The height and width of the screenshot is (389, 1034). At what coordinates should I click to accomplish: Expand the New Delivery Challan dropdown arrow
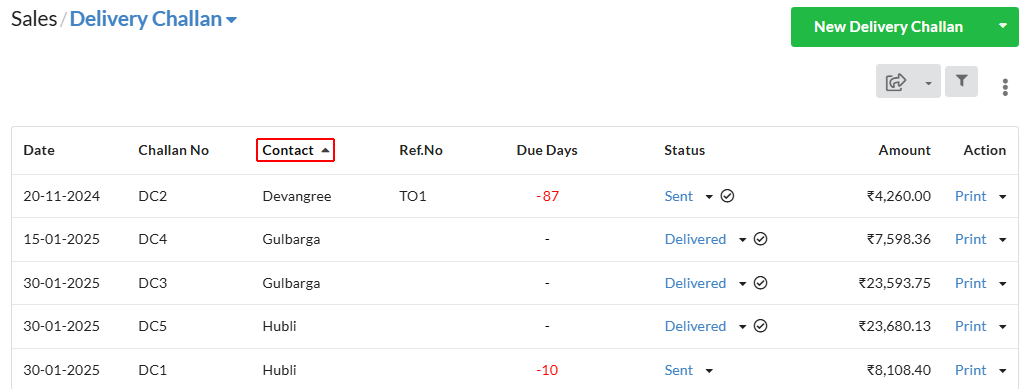click(x=1002, y=26)
